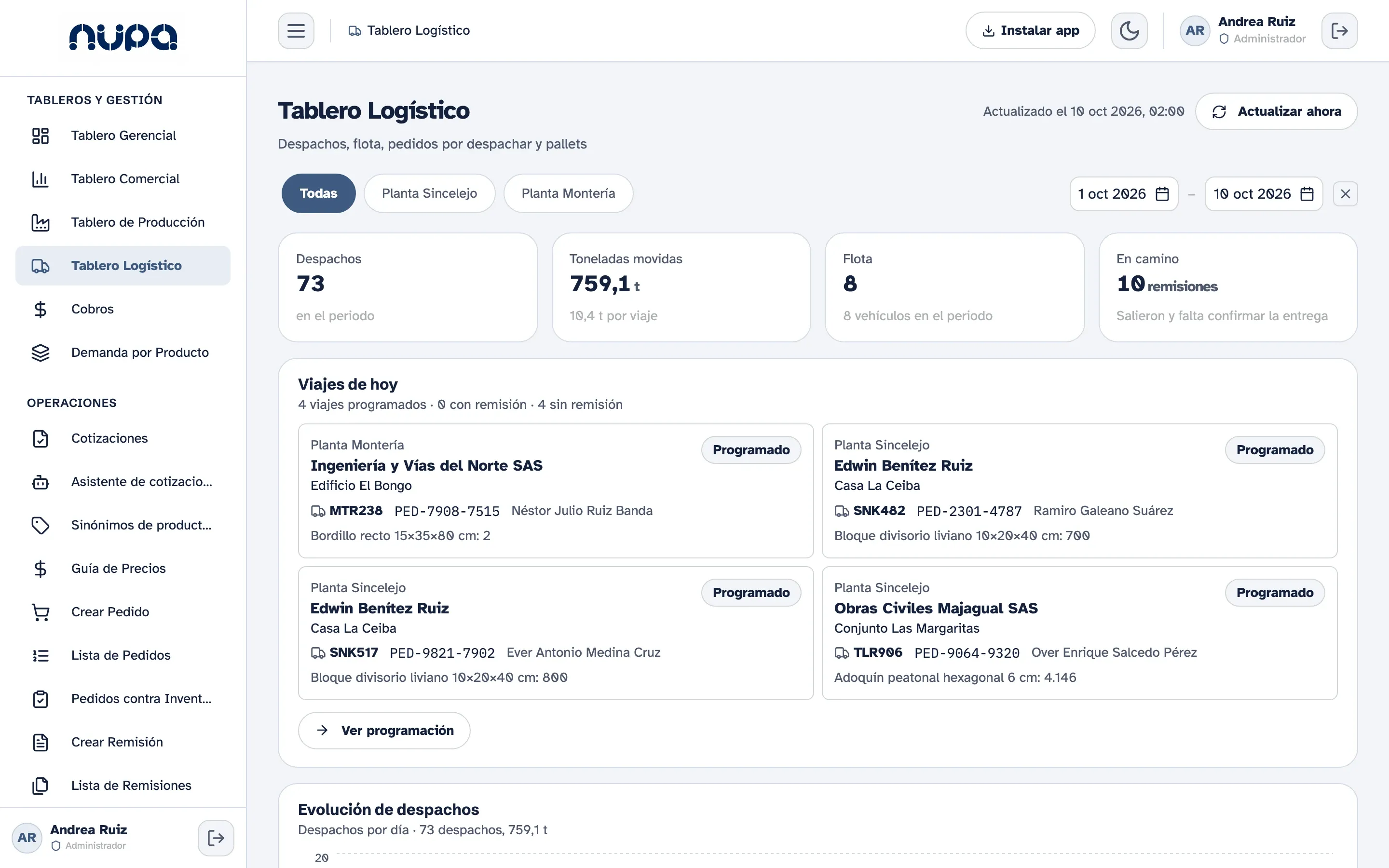Click the logout icon in top header
Screen dimensions: 1389x868
1339,30
